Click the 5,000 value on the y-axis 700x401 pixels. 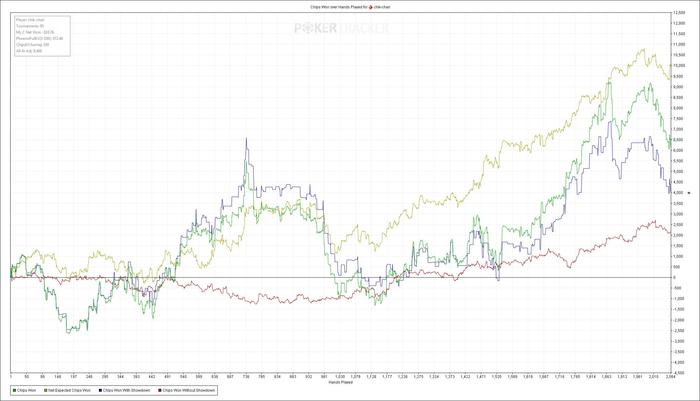point(678,171)
